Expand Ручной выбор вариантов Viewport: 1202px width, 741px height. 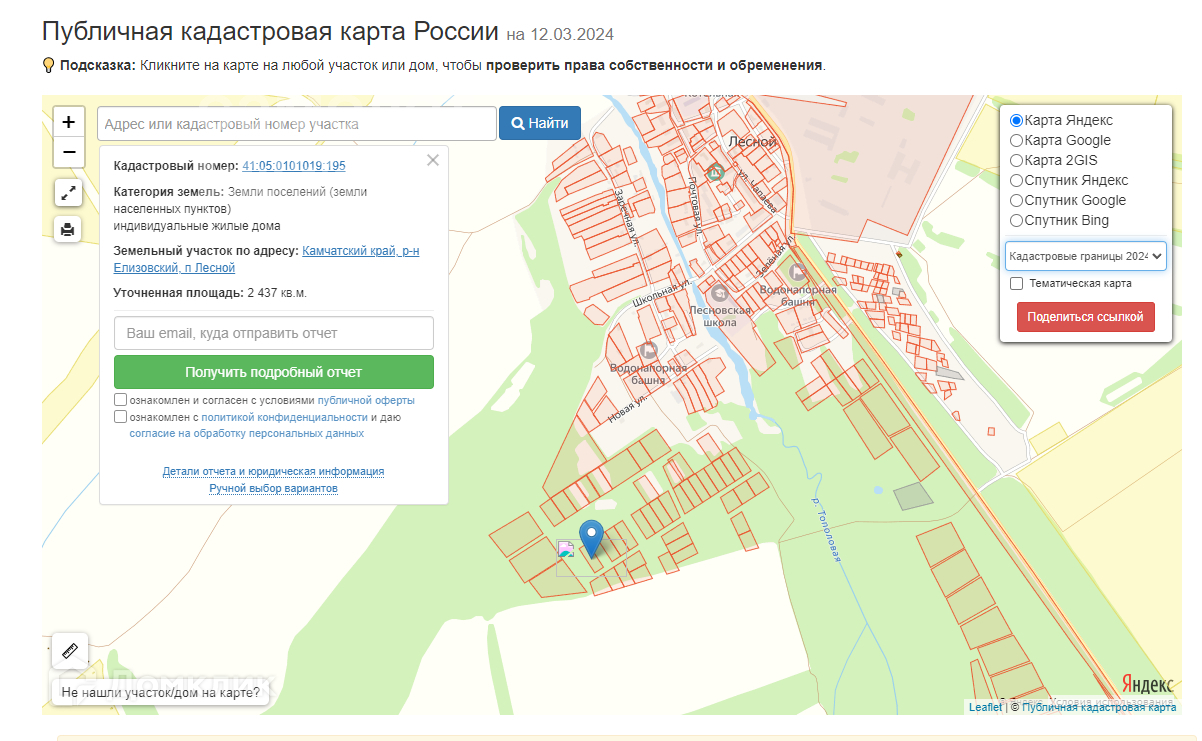tap(273, 488)
